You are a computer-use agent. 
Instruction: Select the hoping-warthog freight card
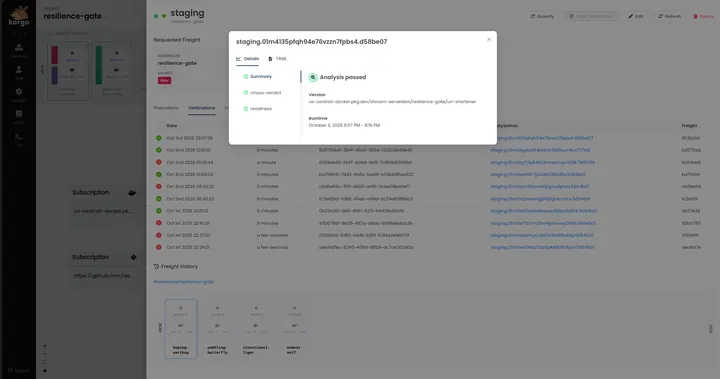pyautogui.click(x=181, y=329)
